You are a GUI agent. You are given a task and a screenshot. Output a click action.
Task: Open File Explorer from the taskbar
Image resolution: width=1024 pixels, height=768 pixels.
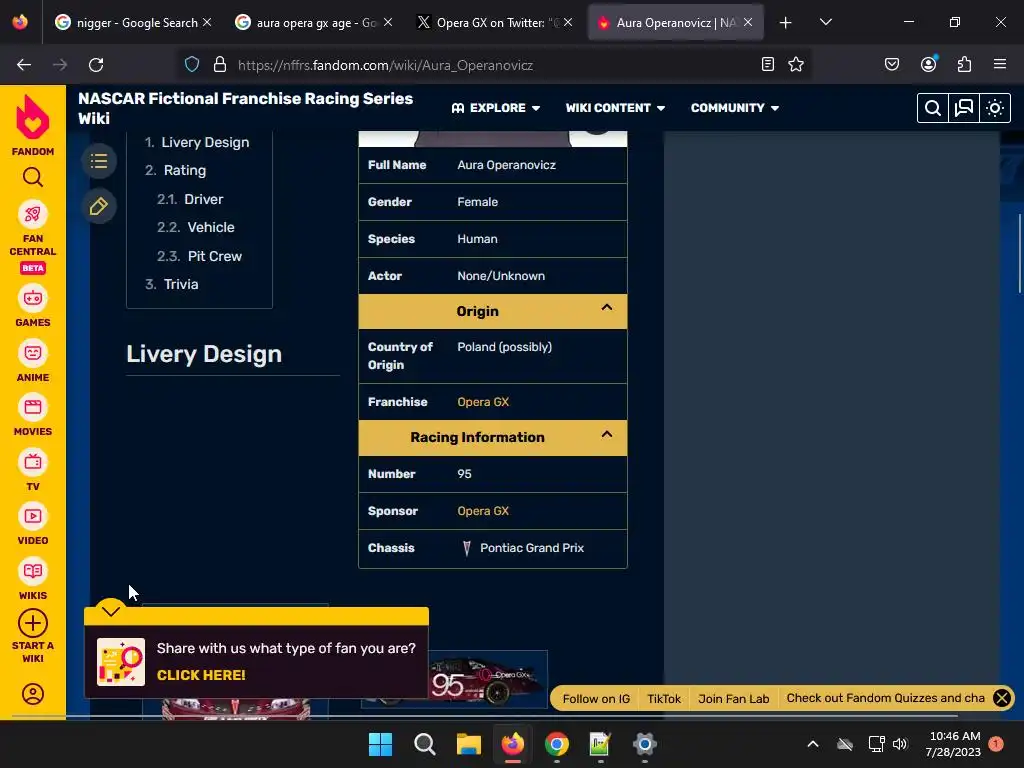(468, 744)
